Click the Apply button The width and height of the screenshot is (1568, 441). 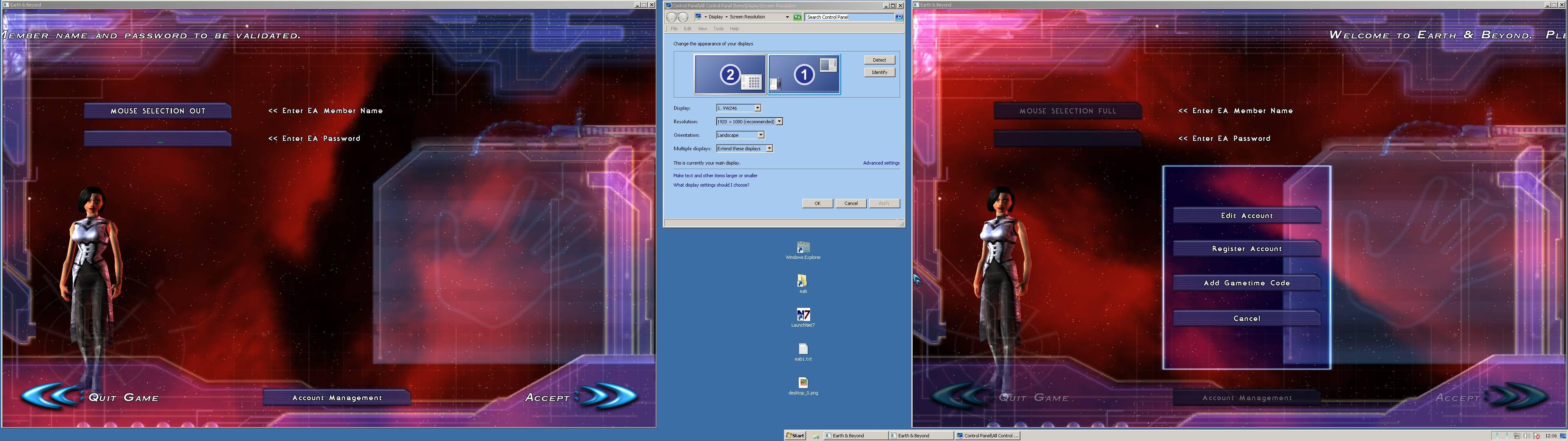[884, 203]
